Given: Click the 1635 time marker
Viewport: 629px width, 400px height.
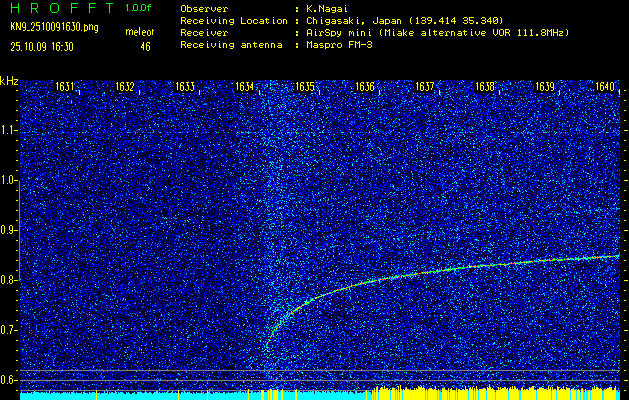Looking at the screenshot, I should (x=305, y=87).
